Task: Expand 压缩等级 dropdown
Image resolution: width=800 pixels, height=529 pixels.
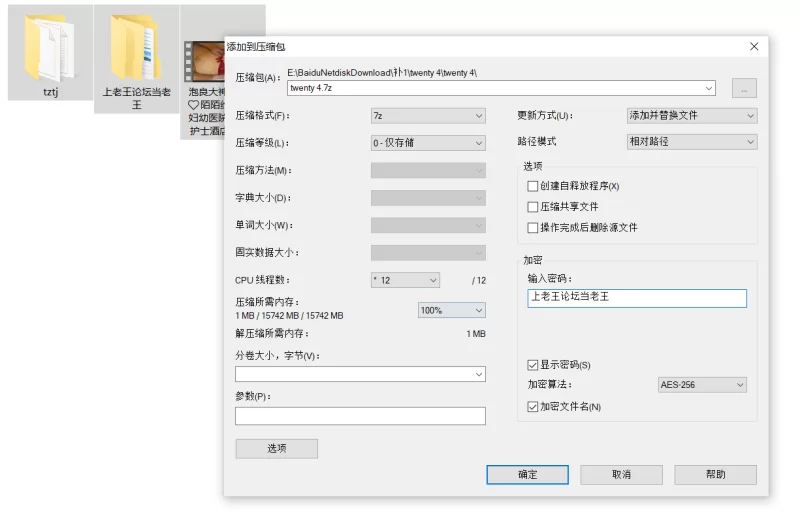Action: pyautogui.click(x=428, y=143)
